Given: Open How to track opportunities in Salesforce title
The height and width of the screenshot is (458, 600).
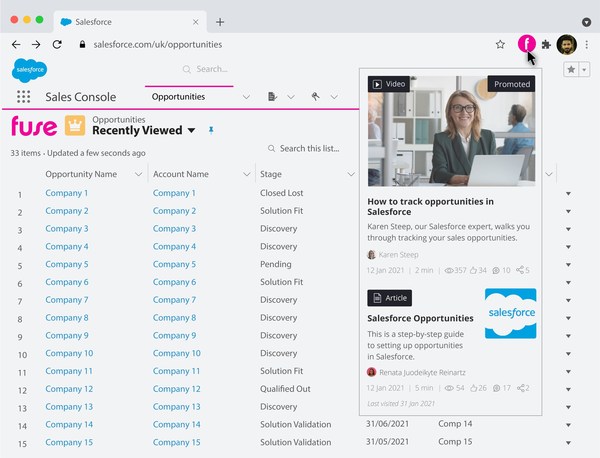Looking at the screenshot, I should pyautogui.click(x=430, y=207).
